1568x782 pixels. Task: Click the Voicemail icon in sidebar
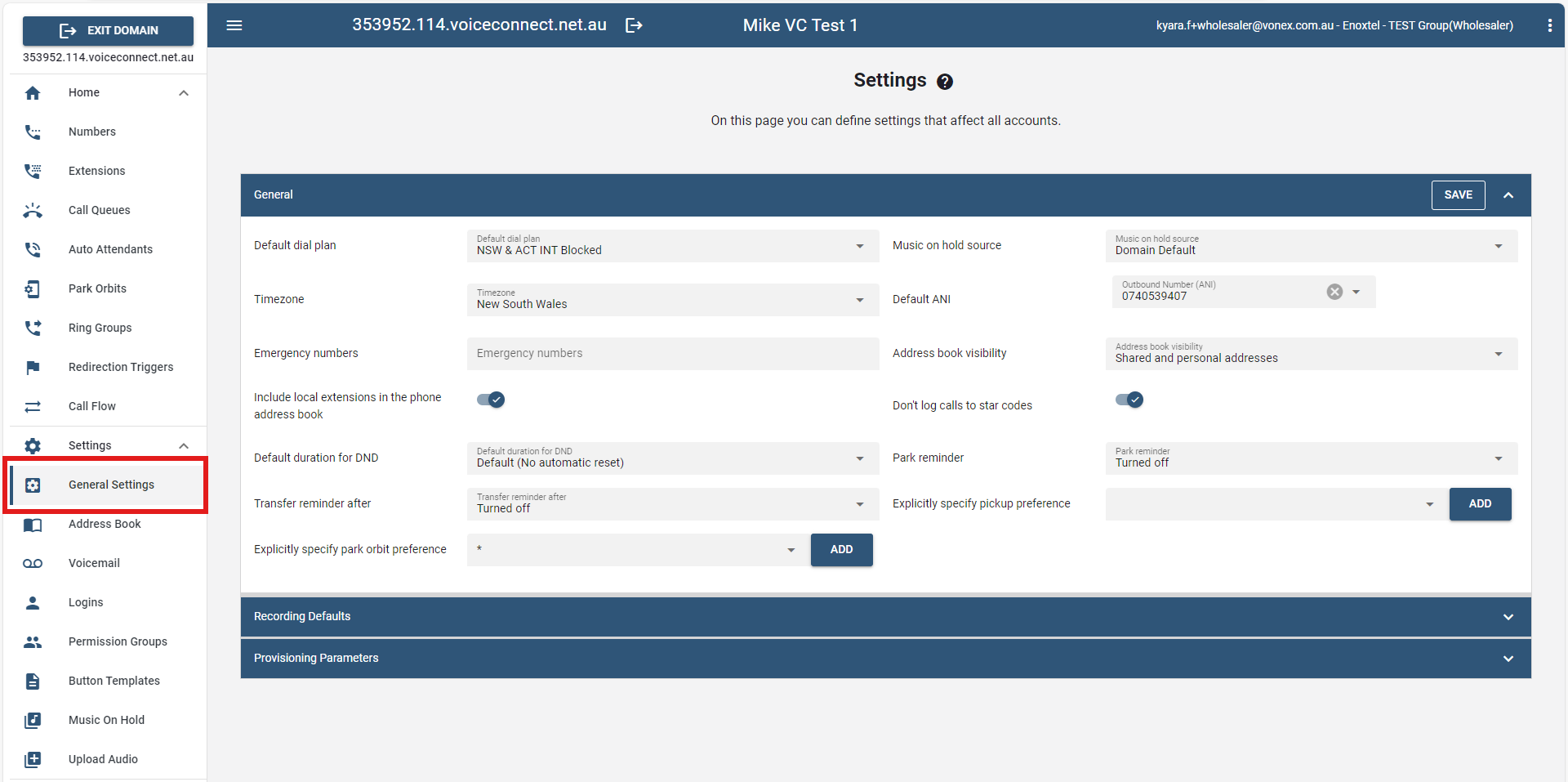click(x=33, y=563)
